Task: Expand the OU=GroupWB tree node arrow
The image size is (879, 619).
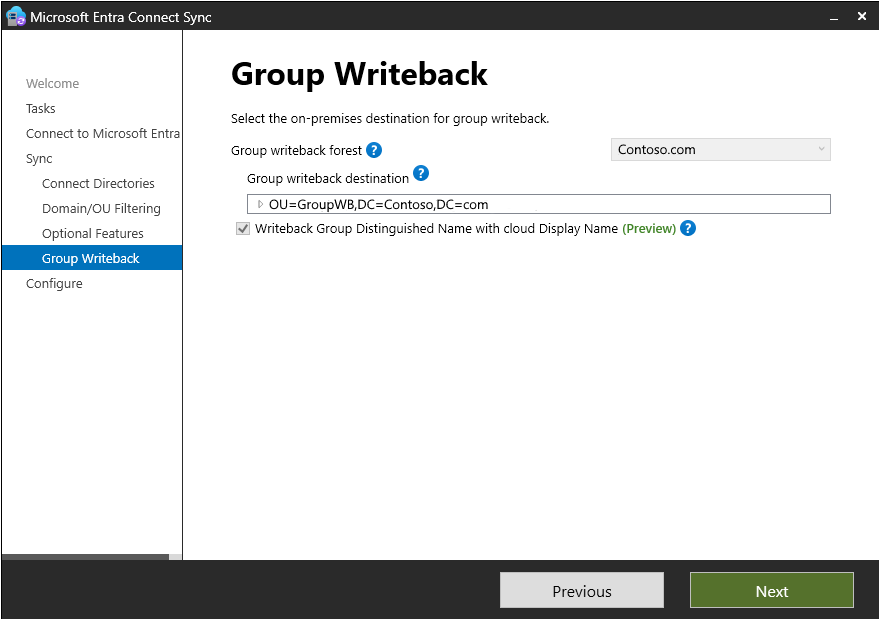Action: 260,204
